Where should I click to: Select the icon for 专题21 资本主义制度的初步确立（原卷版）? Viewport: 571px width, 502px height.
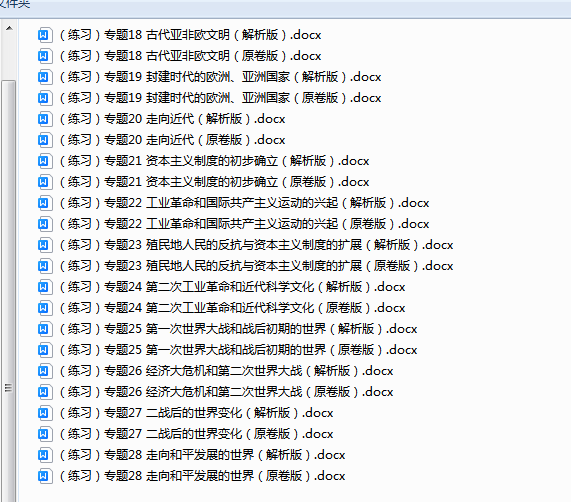tap(45, 182)
